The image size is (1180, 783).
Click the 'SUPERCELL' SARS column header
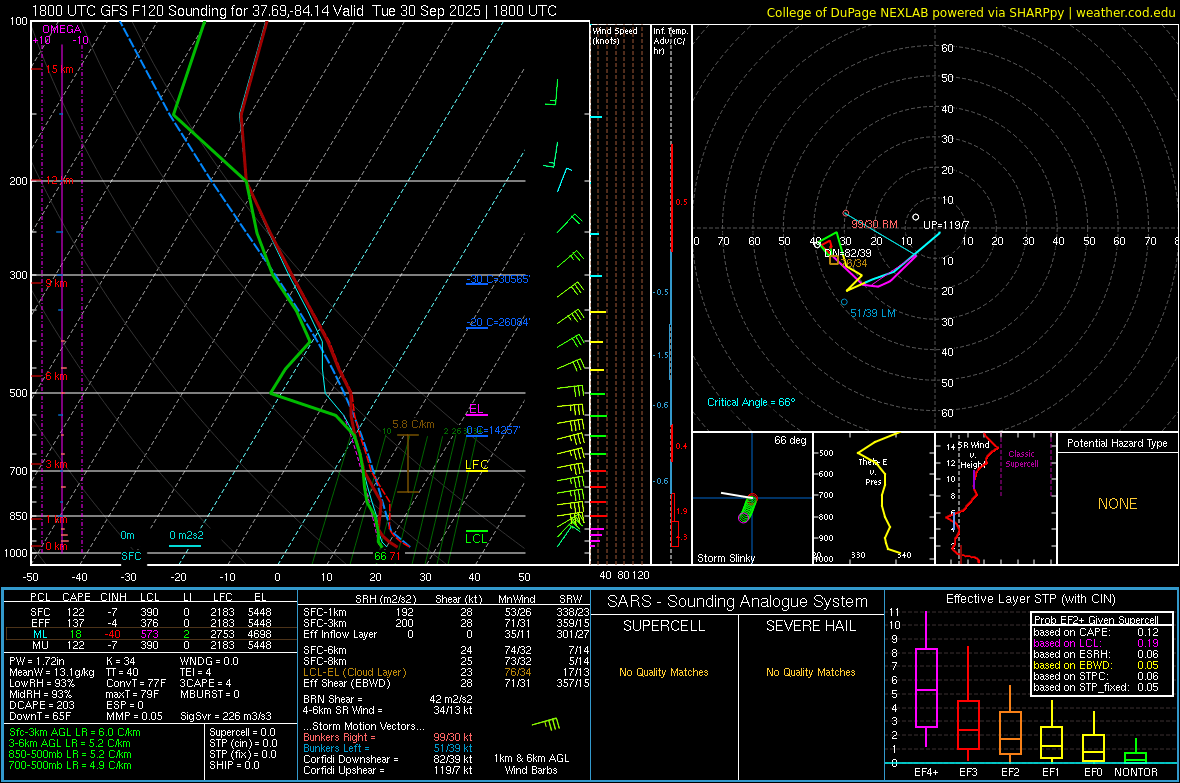[x=664, y=626]
